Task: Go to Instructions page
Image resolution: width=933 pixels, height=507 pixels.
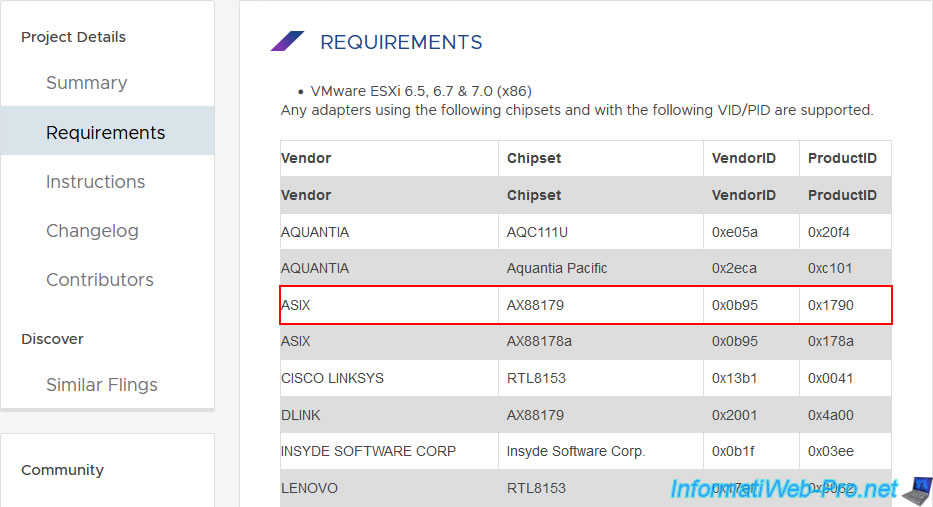Action: point(95,181)
